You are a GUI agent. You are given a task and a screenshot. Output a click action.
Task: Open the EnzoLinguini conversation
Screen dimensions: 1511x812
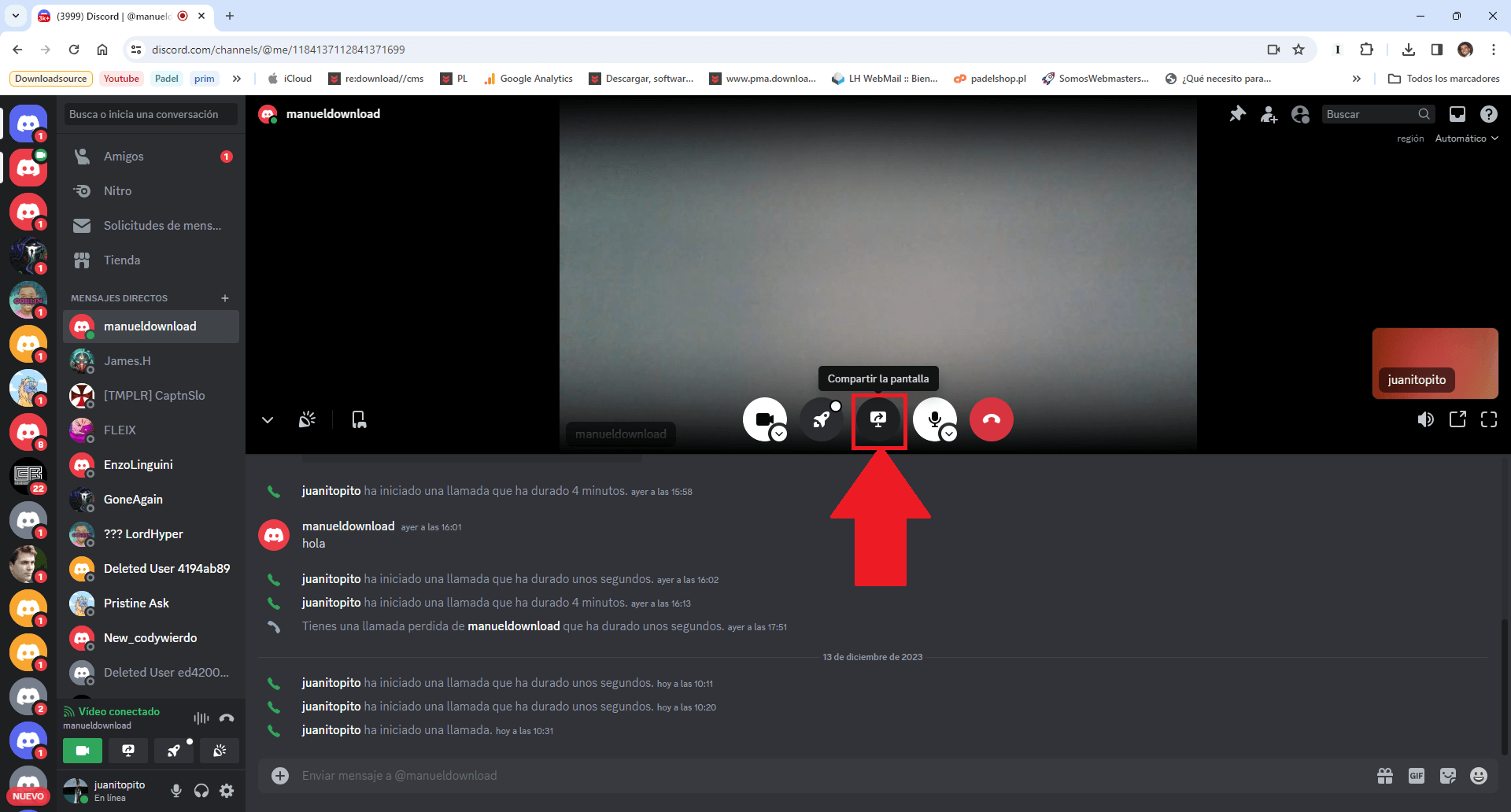click(151, 465)
